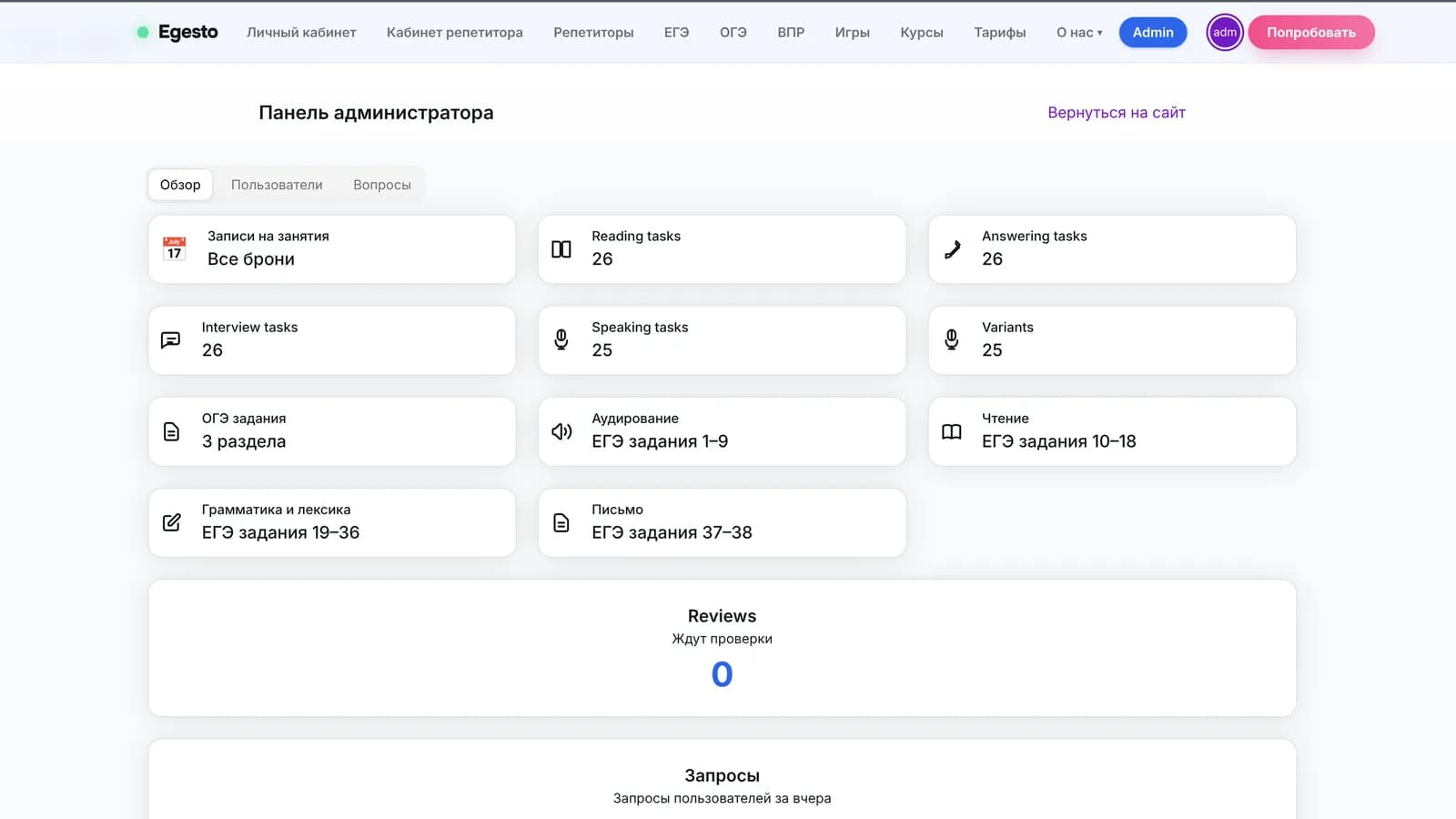Click the edit icon in Грамматика и лексика card

(x=171, y=522)
